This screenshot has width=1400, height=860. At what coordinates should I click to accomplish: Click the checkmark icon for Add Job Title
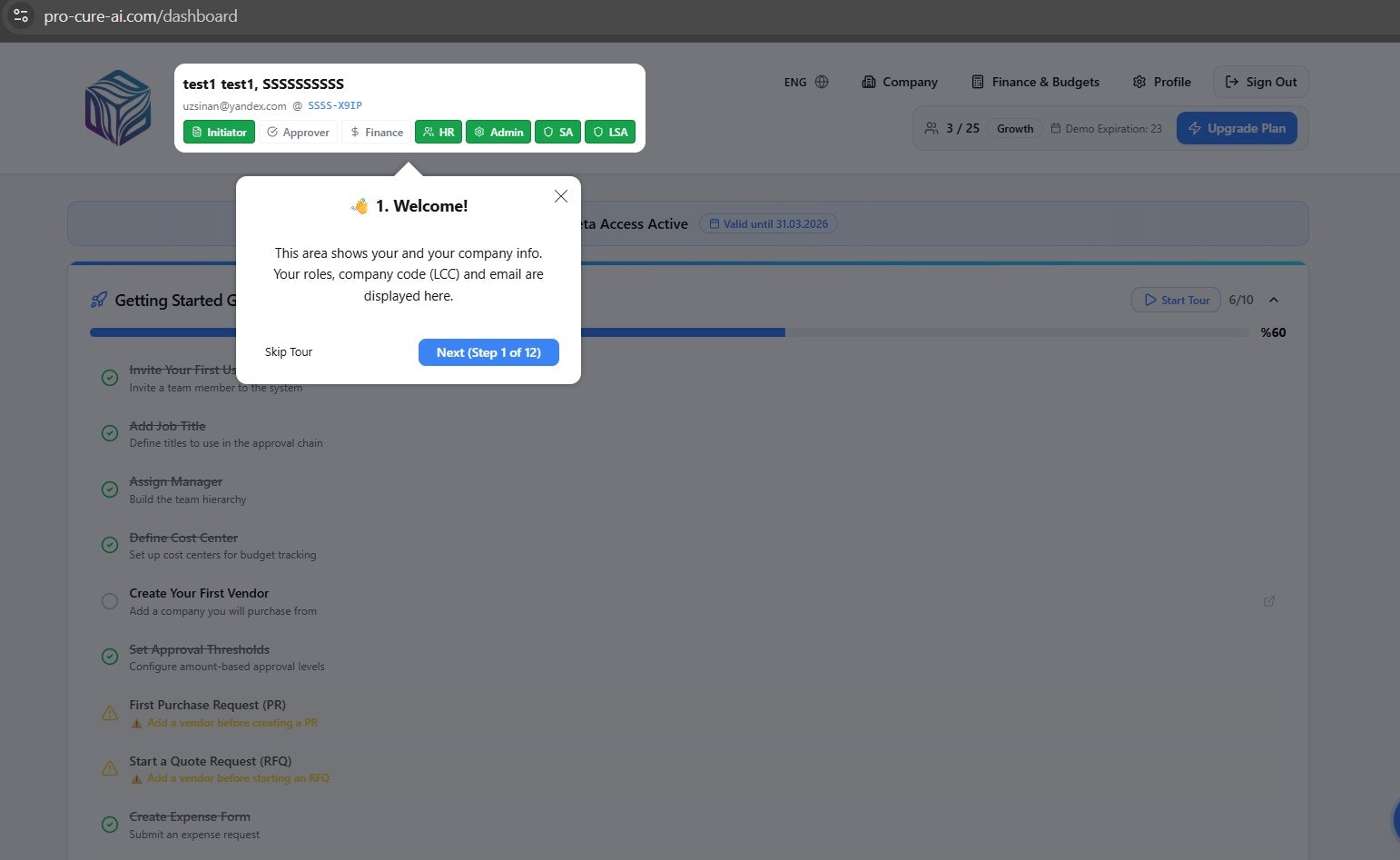point(110,433)
